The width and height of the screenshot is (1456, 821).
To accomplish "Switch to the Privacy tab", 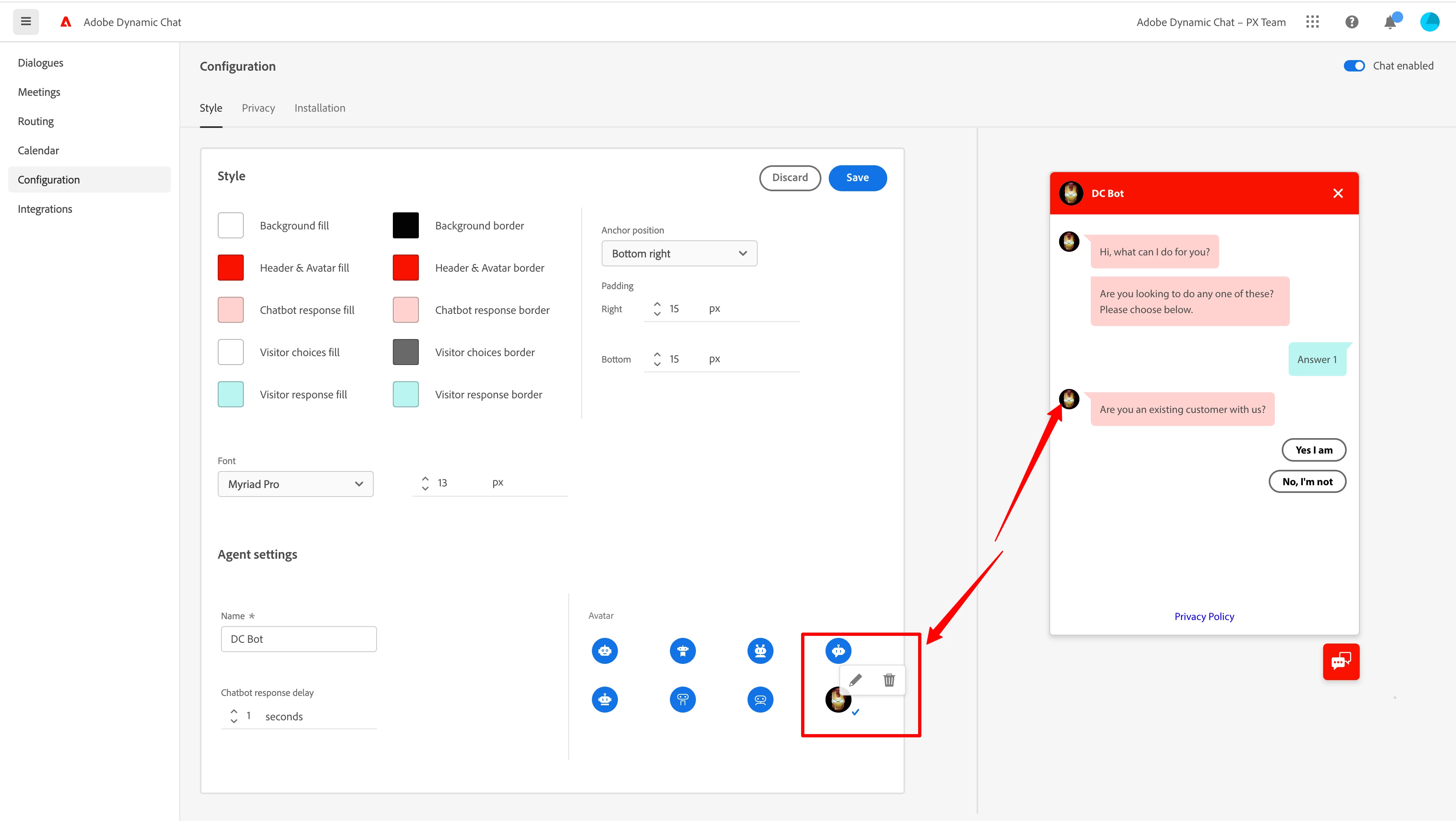I will [x=258, y=108].
